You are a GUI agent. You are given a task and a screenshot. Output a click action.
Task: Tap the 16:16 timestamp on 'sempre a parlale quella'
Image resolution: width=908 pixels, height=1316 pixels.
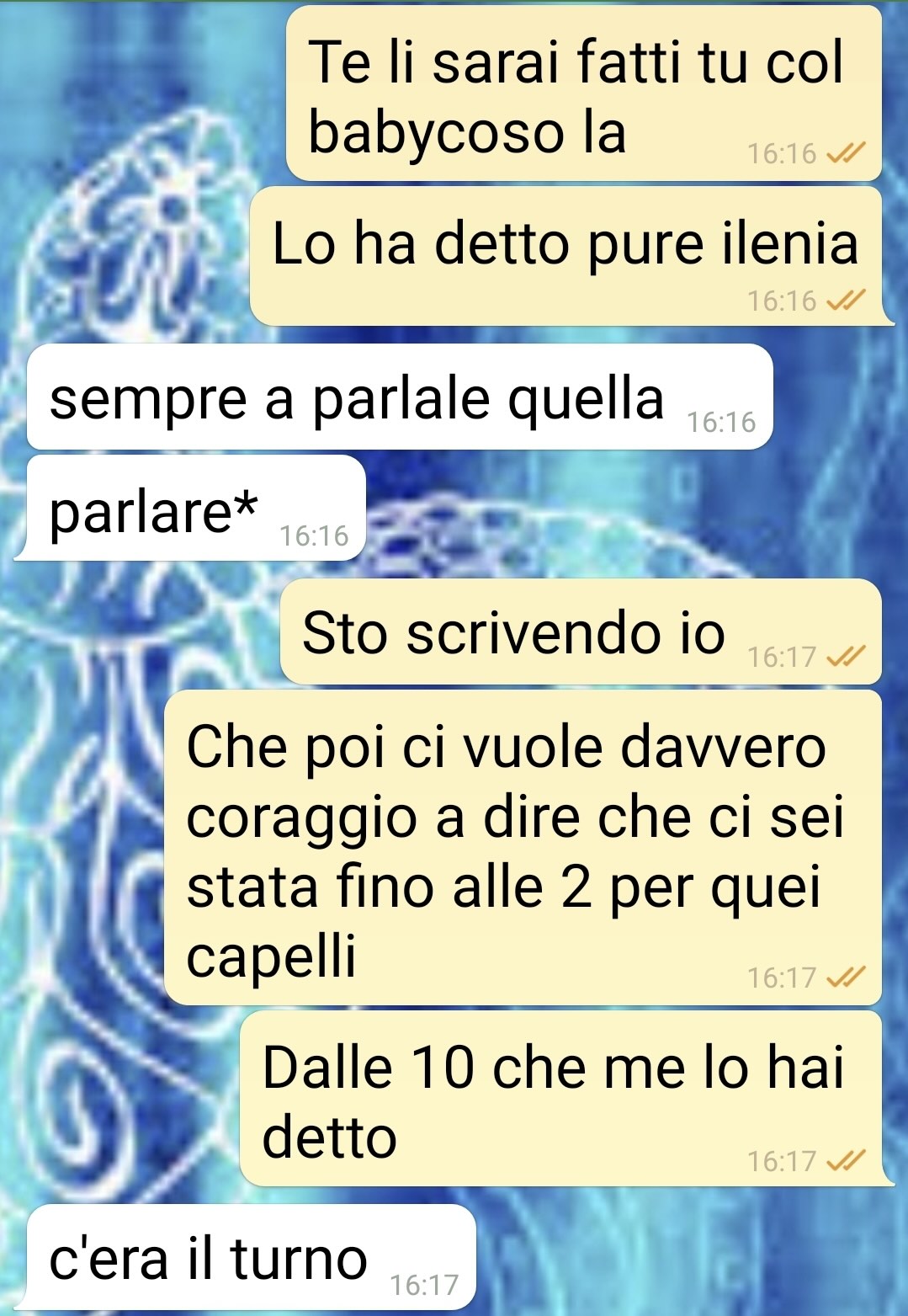(x=721, y=422)
